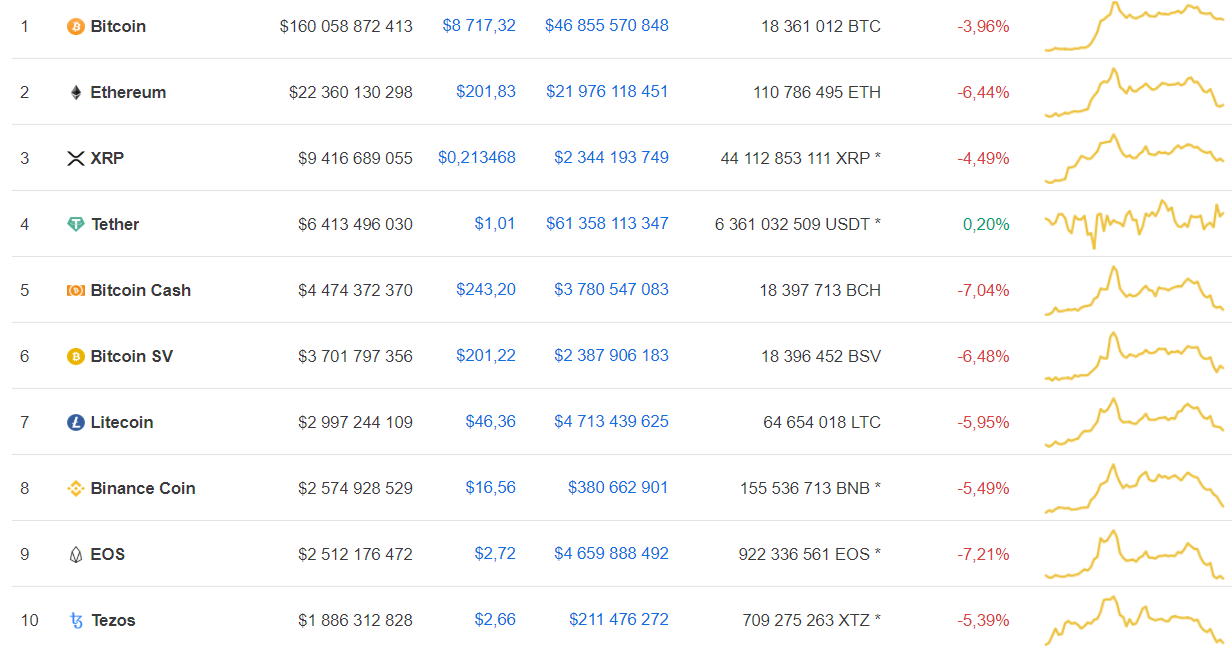This screenshot has width=1232, height=652.
Task: Open the Tezos price graph thumbnail
Action: [x=1133, y=620]
